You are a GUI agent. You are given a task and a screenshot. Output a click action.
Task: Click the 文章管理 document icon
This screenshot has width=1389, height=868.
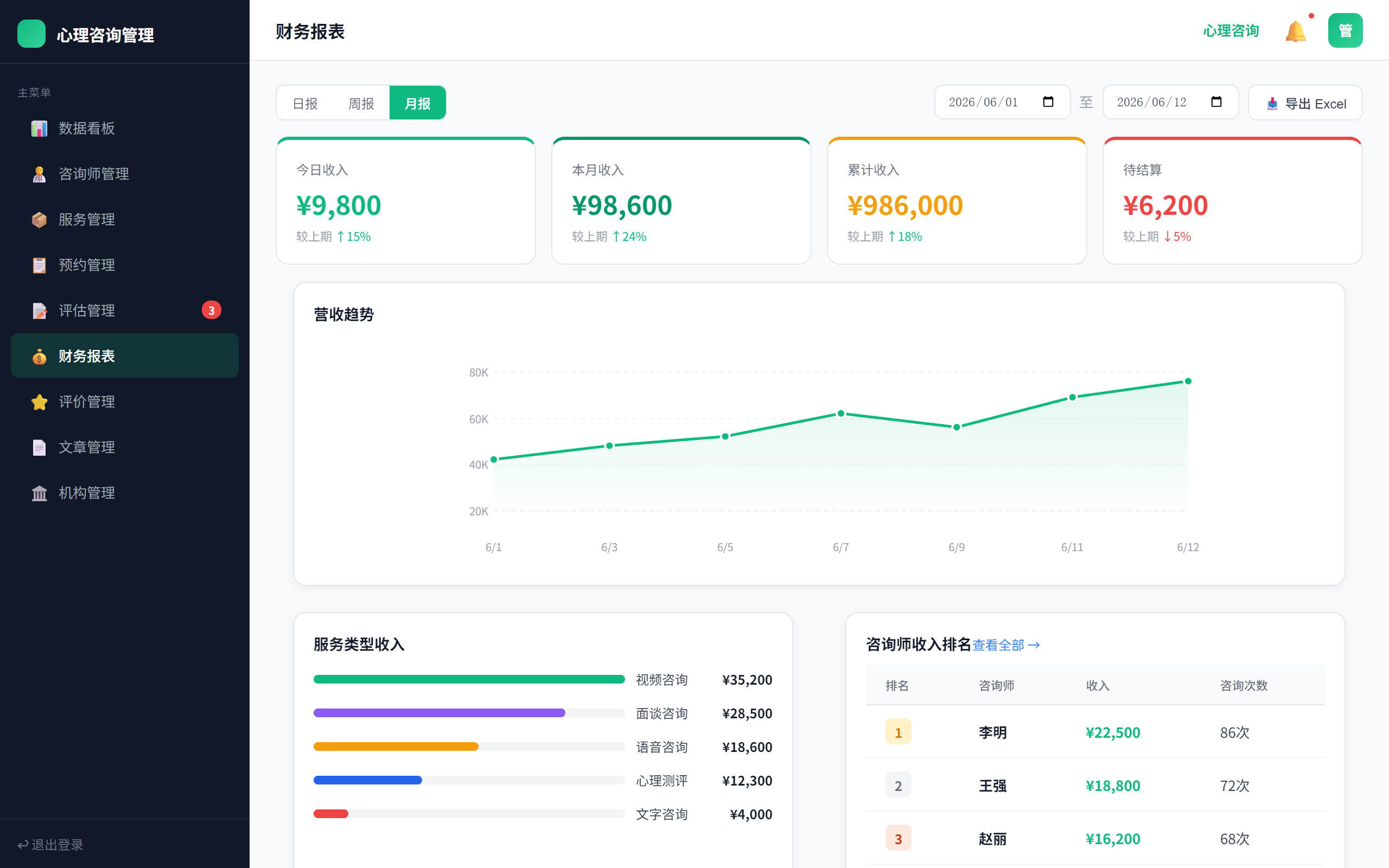[x=39, y=447]
